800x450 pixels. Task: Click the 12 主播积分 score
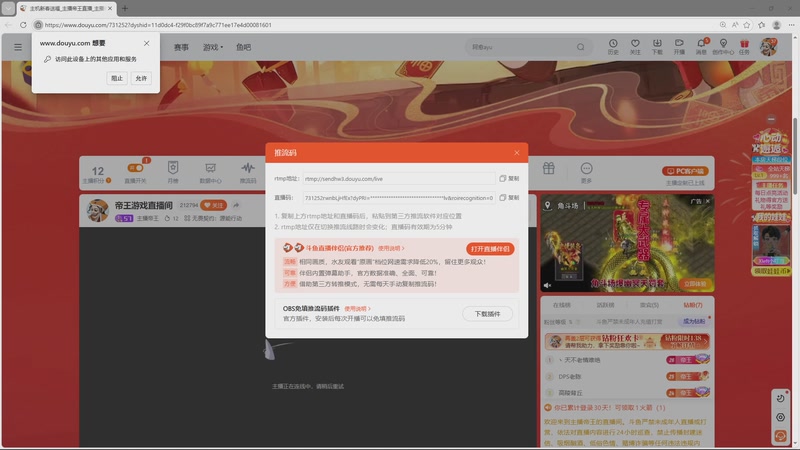(x=97, y=174)
